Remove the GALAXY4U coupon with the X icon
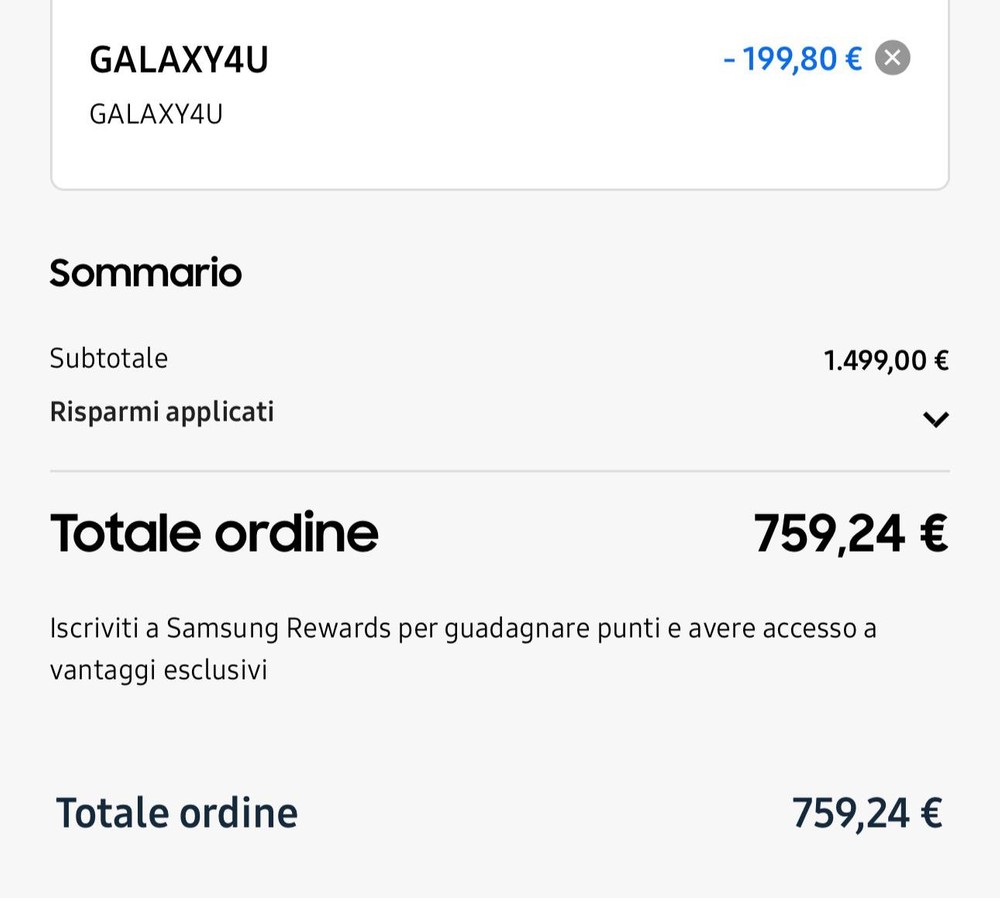The width and height of the screenshot is (1000, 898). coord(892,58)
